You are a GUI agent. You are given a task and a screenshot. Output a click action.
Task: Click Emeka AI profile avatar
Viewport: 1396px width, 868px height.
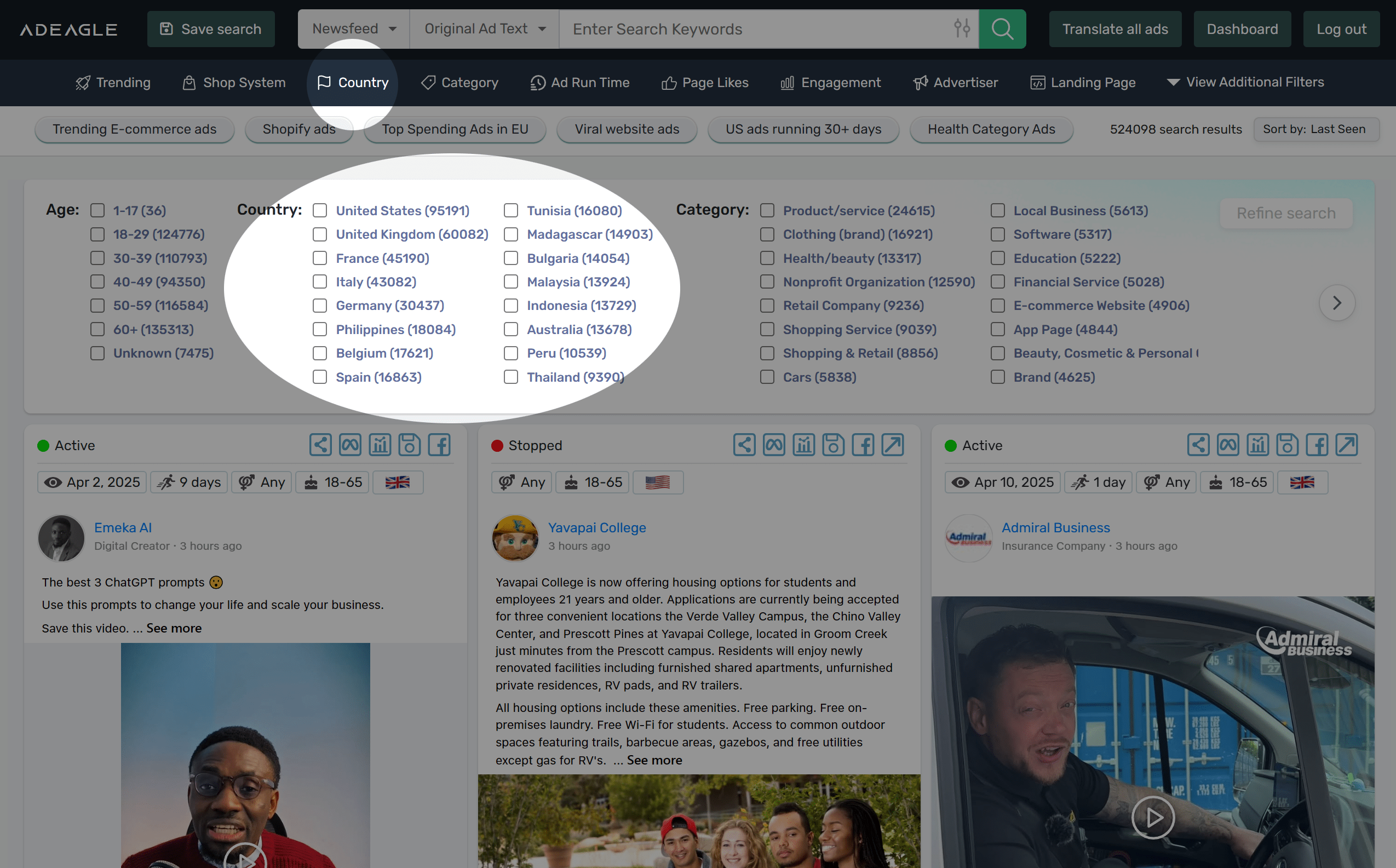[61, 537]
